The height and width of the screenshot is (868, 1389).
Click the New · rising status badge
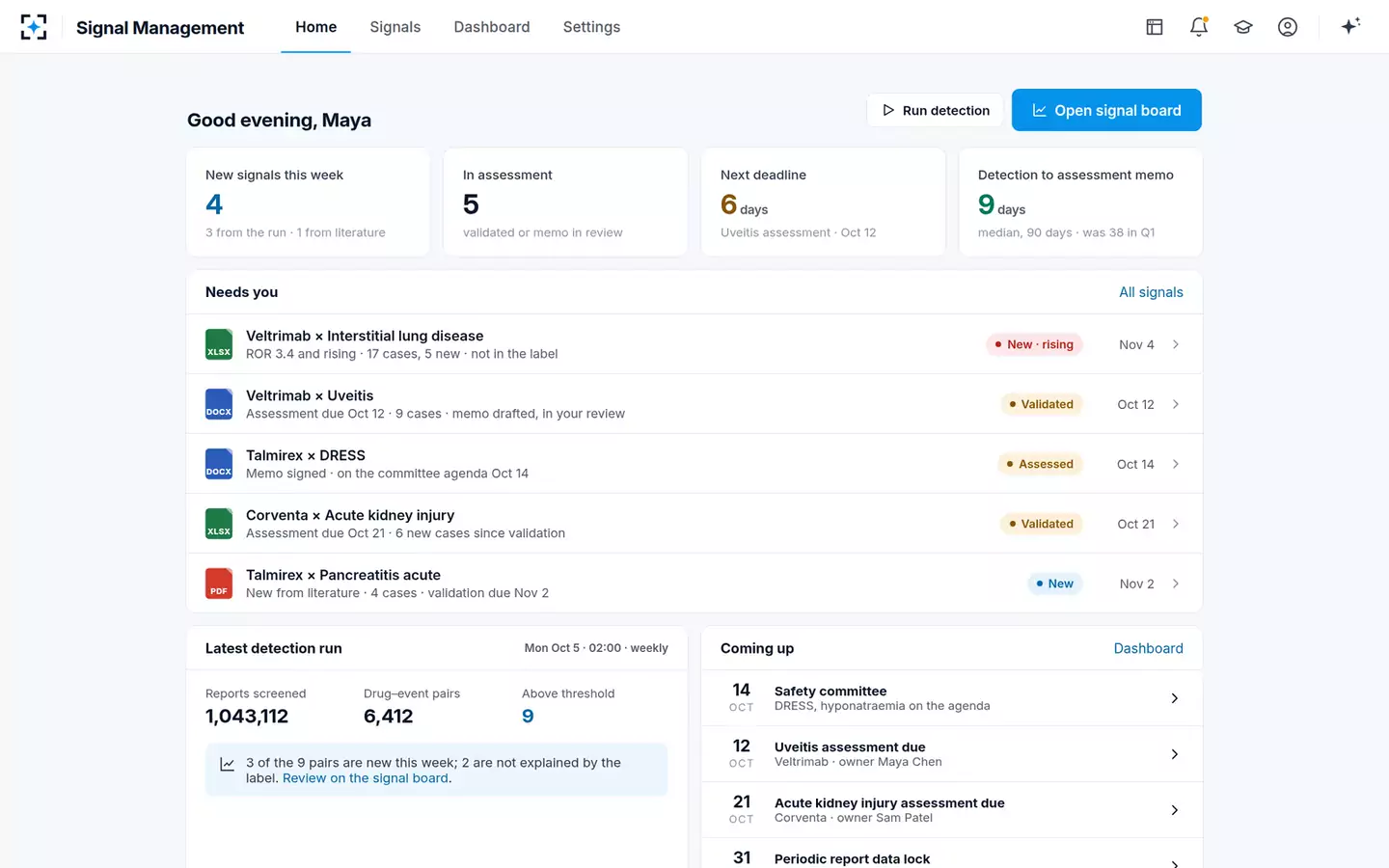1035,344
